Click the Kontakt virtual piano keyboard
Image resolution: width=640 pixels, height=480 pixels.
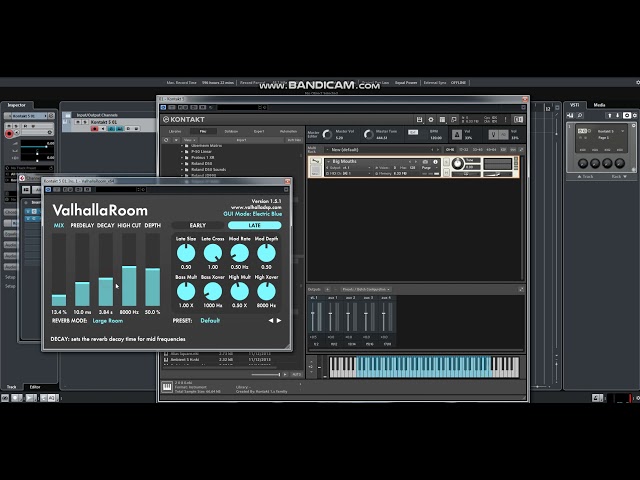point(424,367)
